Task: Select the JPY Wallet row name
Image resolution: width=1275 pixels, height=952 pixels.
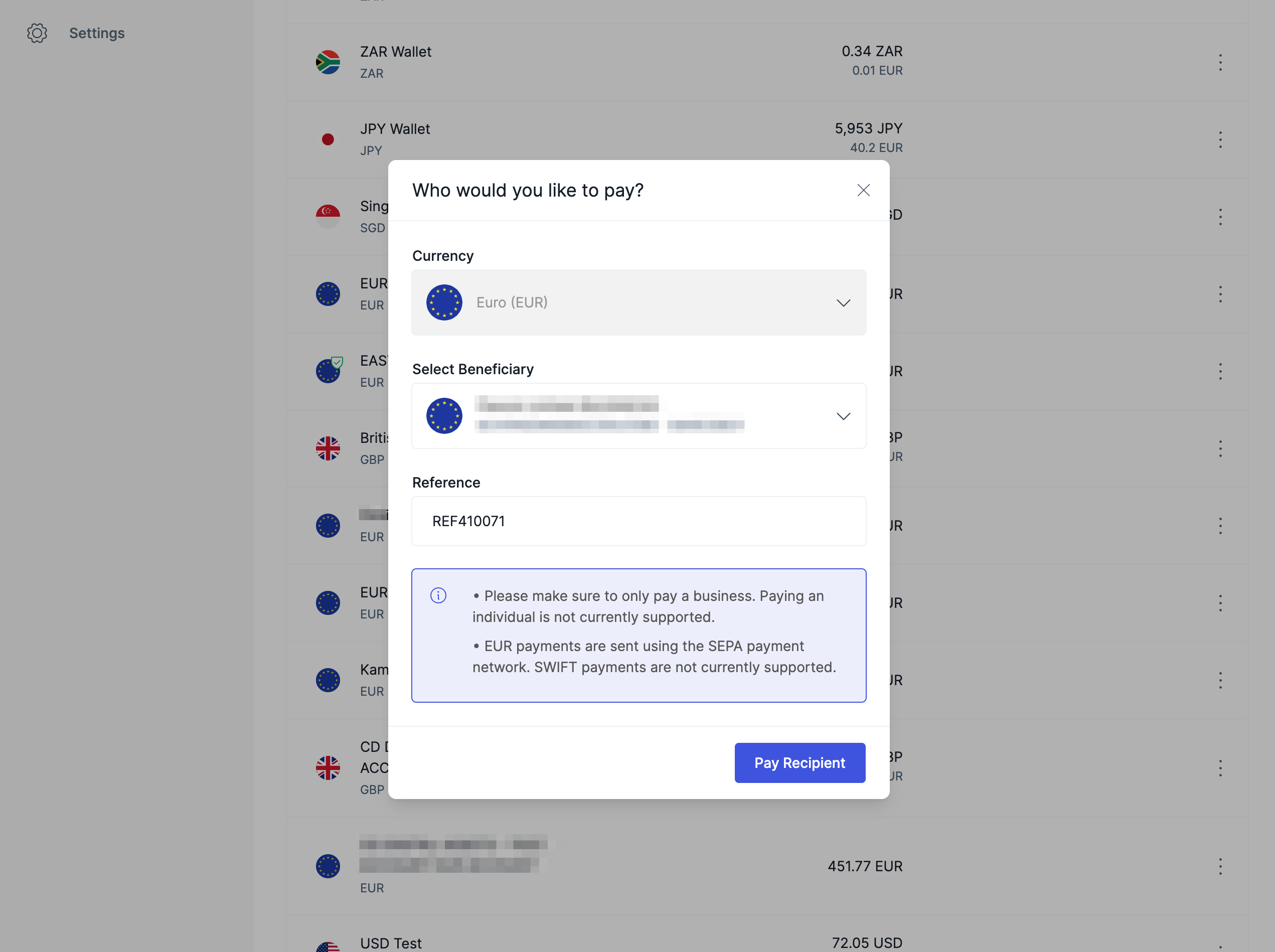Action: tap(395, 129)
